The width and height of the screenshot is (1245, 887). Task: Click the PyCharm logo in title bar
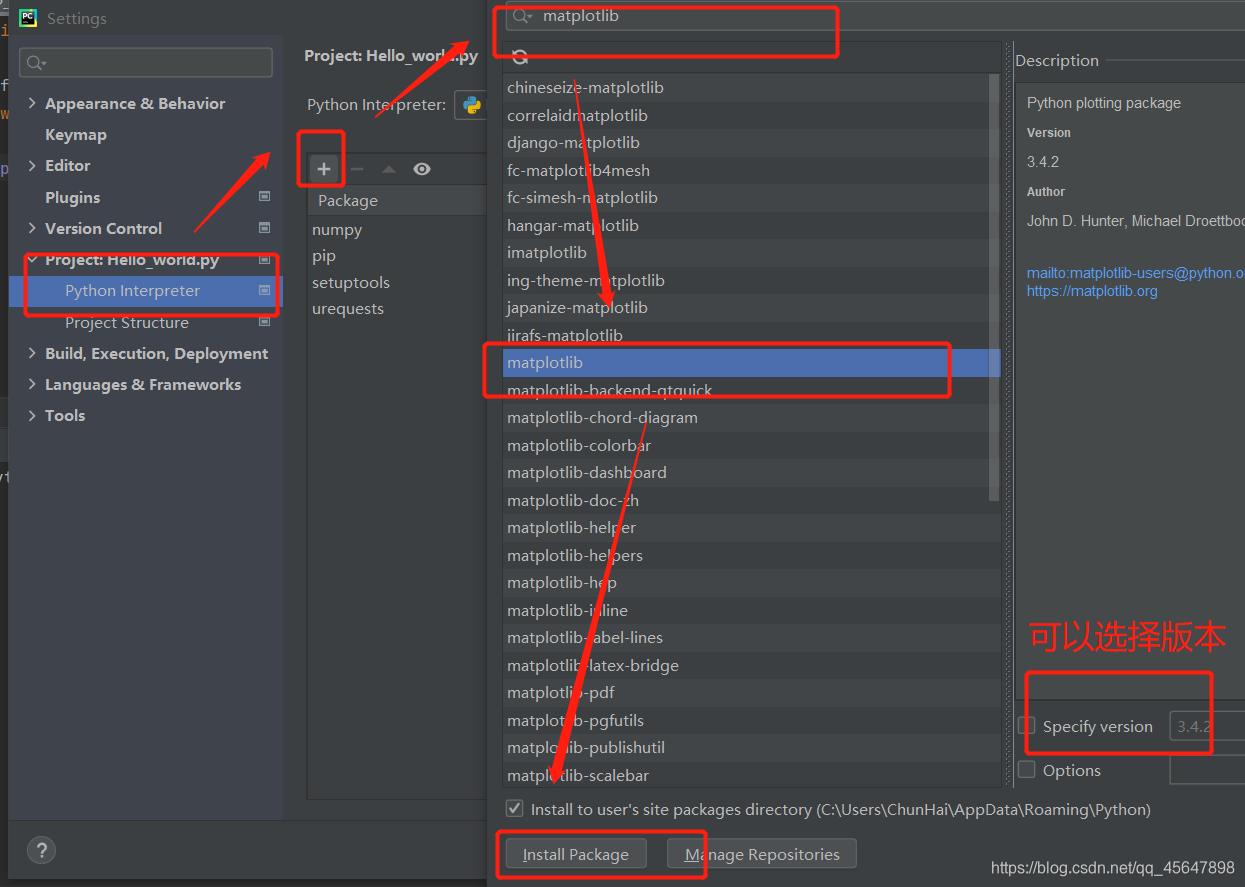[x=28, y=18]
